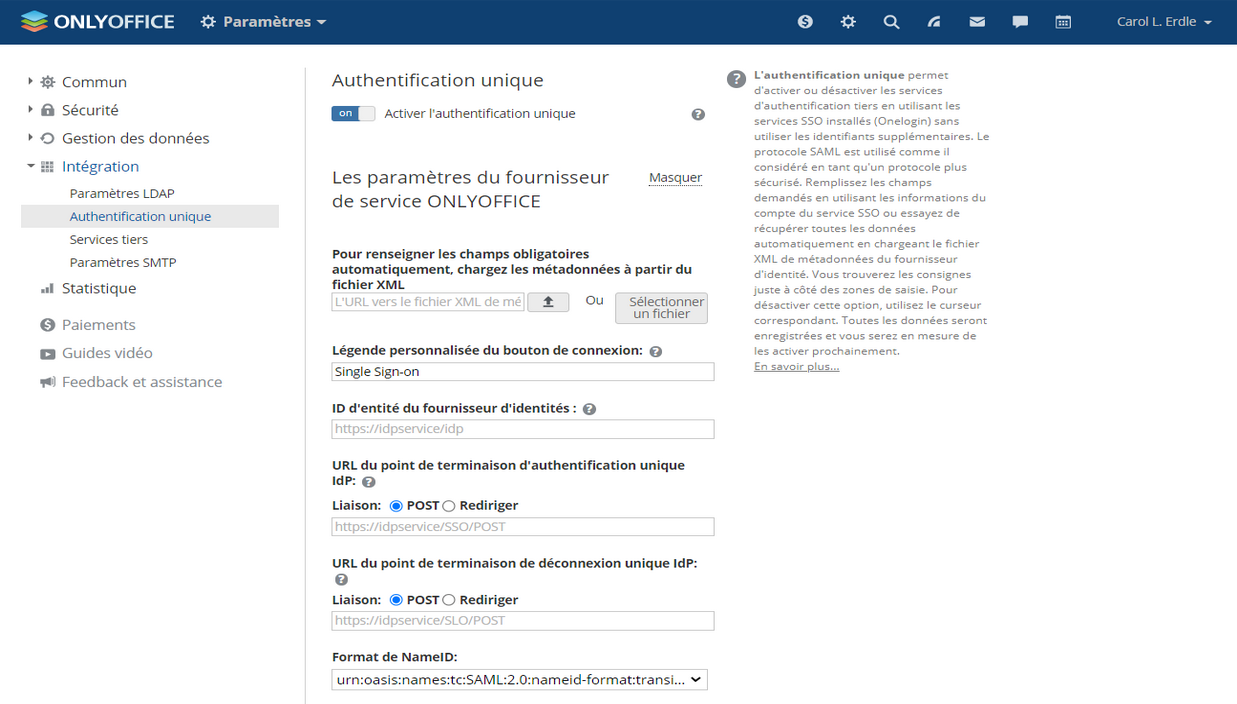The height and width of the screenshot is (704, 1237).
Task: Click Masquer to hide provider settings
Action: pyautogui.click(x=675, y=178)
